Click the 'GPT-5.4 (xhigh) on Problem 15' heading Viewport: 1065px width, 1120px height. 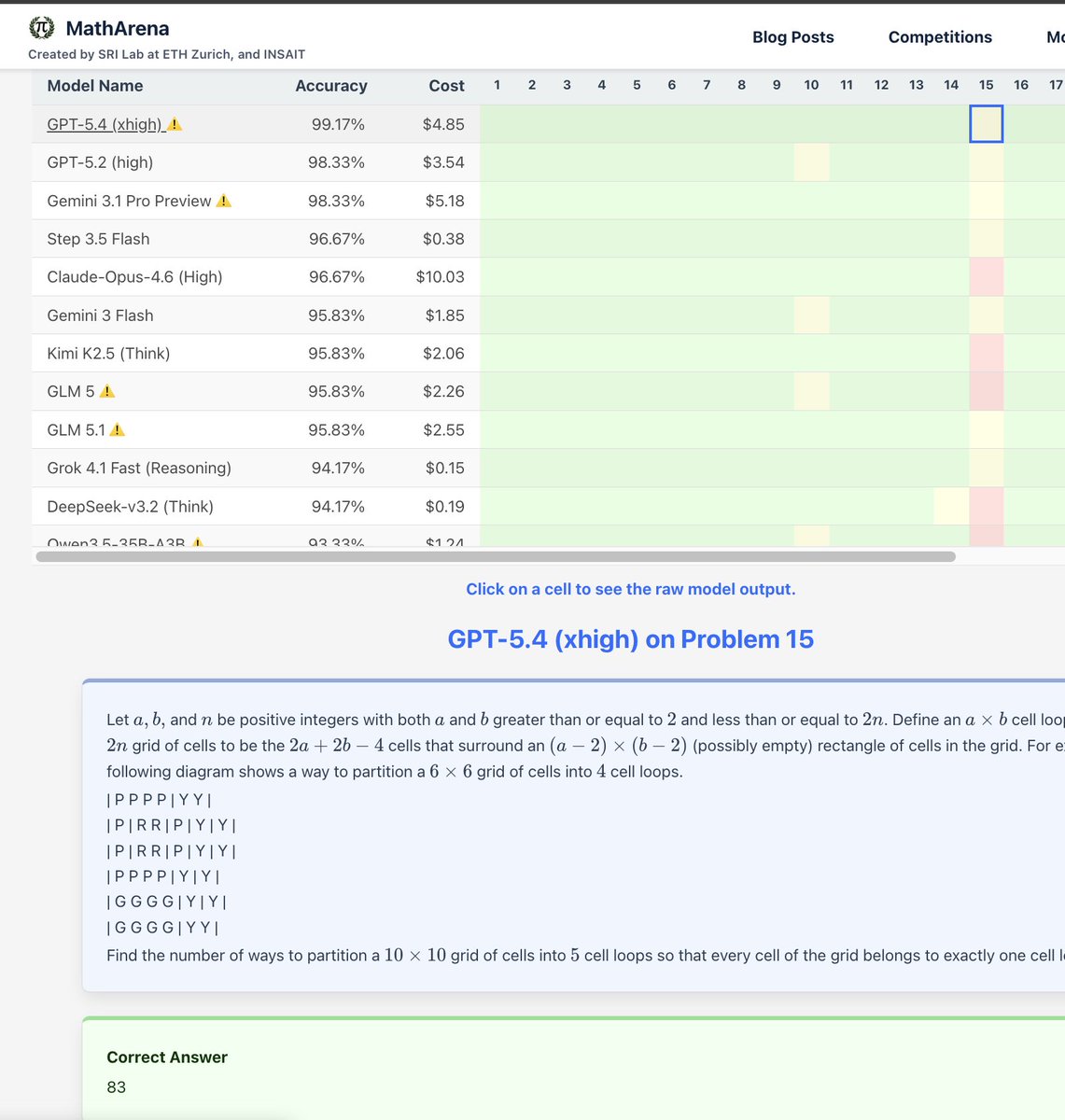click(x=631, y=639)
